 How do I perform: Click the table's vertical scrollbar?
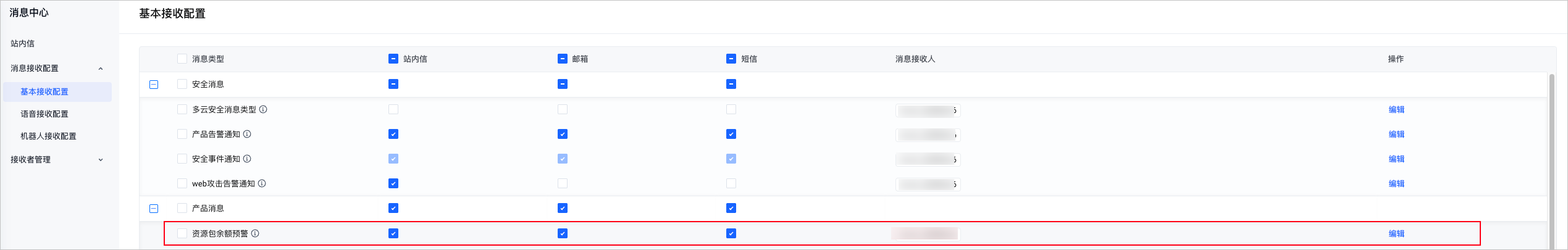[1551, 160]
